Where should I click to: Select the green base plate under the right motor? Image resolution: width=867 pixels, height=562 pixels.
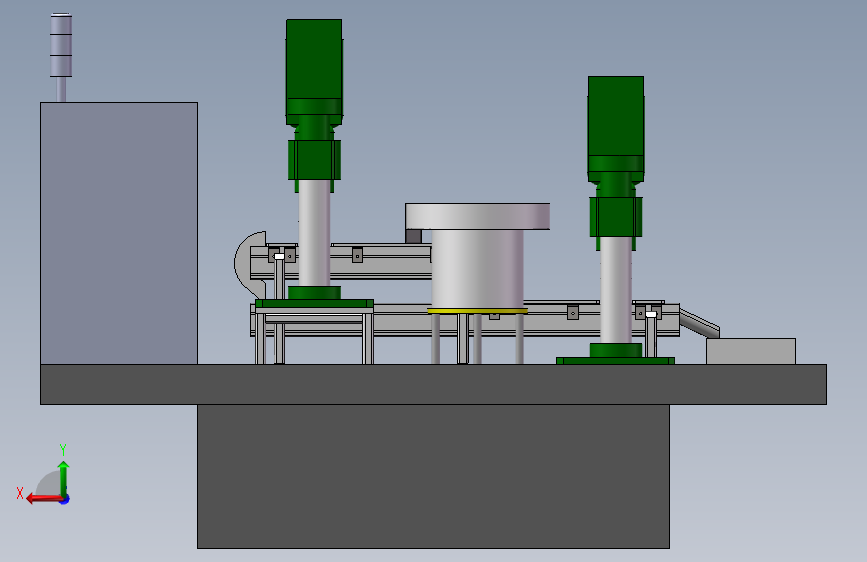(x=615, y=361)
